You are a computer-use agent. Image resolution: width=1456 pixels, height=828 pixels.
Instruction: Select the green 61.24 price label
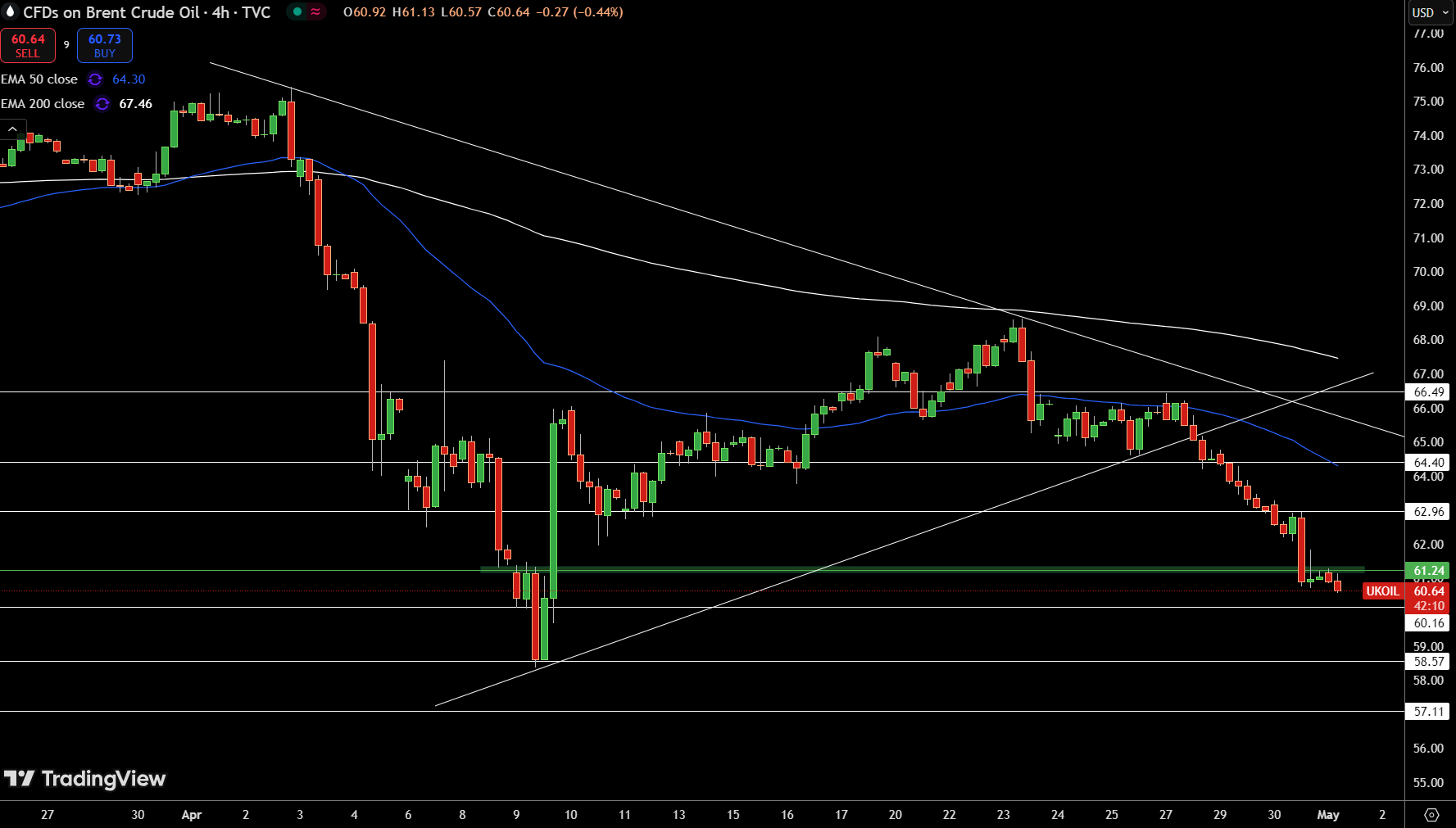[x=1429, y=571]
